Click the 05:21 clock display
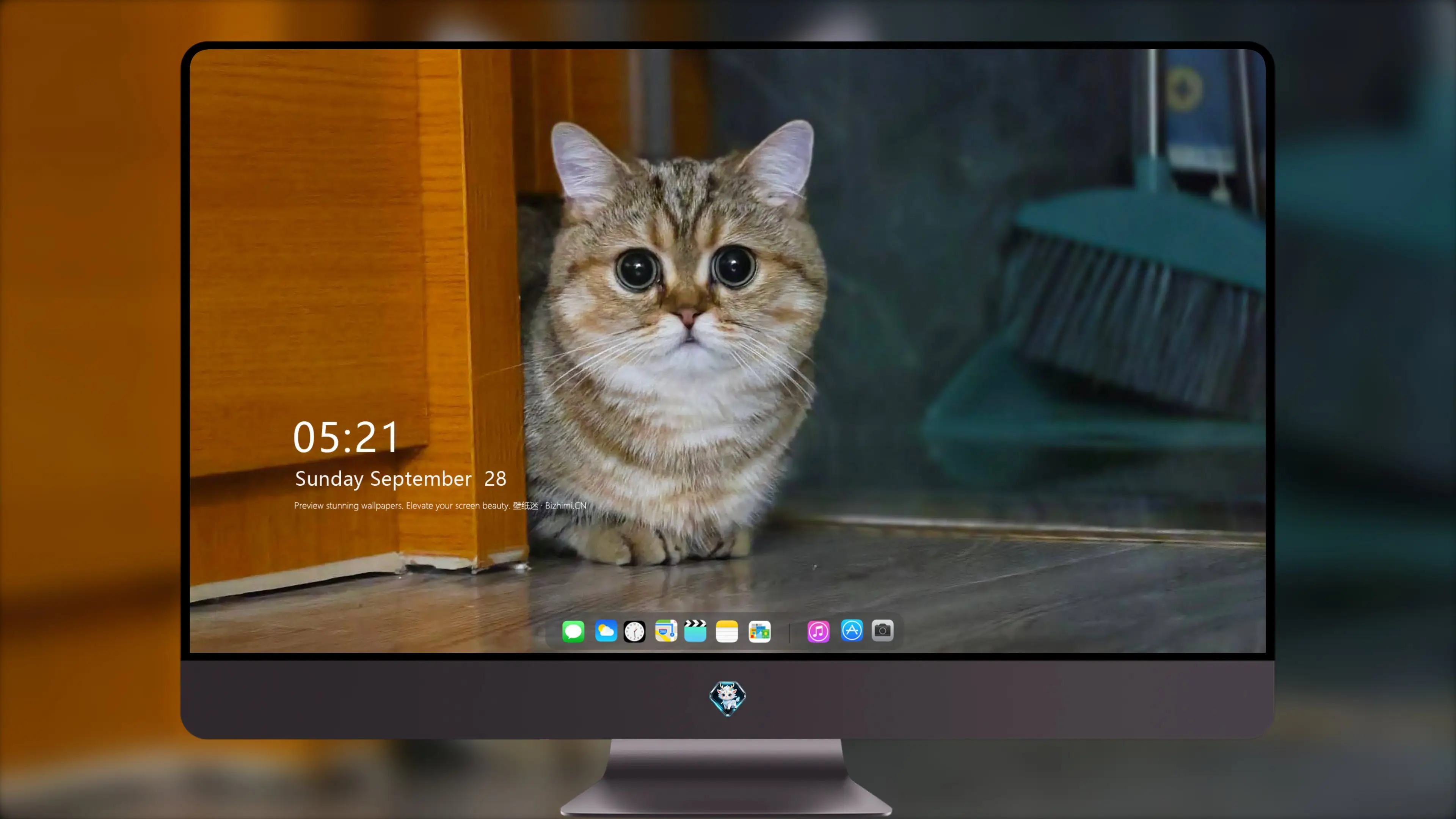Image resolution: width=1456 pixels, height=819 pixels. (x=346, y=437)
